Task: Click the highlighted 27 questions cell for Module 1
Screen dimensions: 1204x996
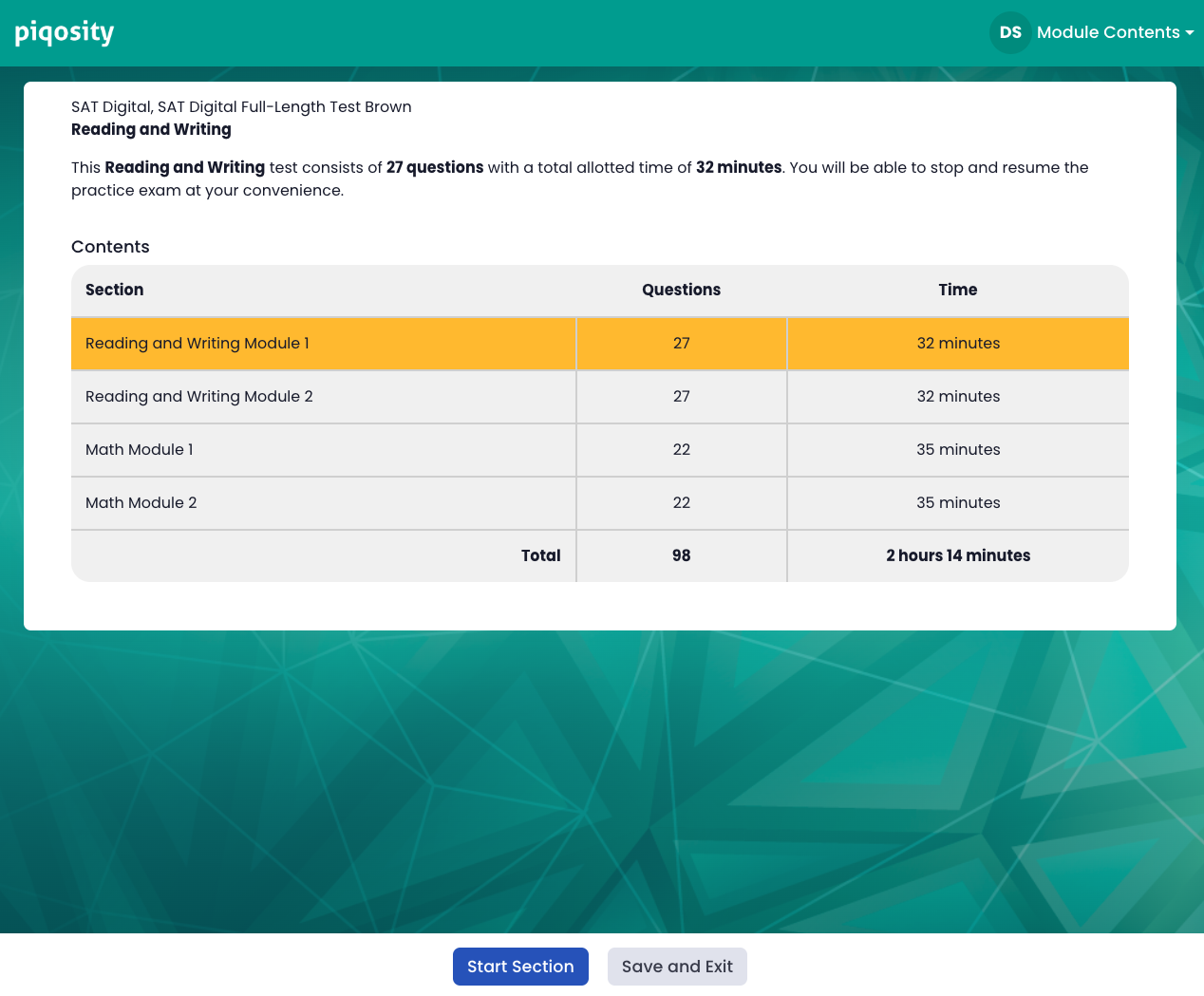Action: 682,344
